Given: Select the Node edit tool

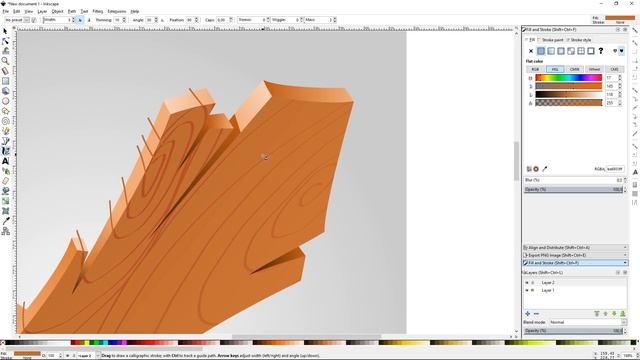Looking at the screenshot, I should point(5,41).
